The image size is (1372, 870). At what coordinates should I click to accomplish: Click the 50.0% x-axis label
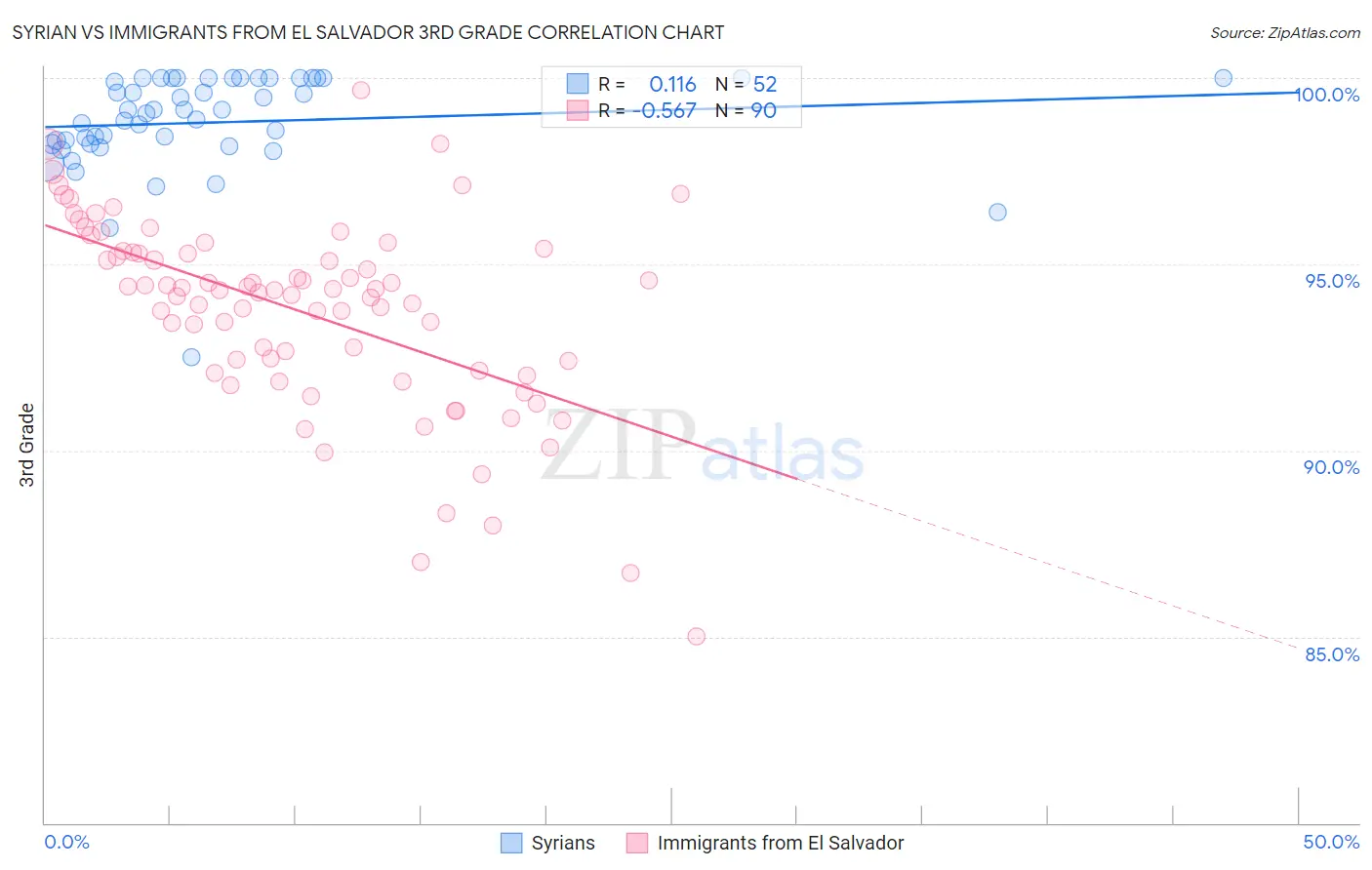click(1331, 842)
